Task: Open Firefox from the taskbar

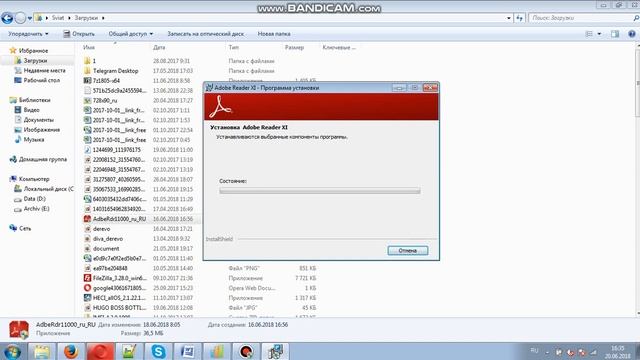Action: (x=71, y=352)
